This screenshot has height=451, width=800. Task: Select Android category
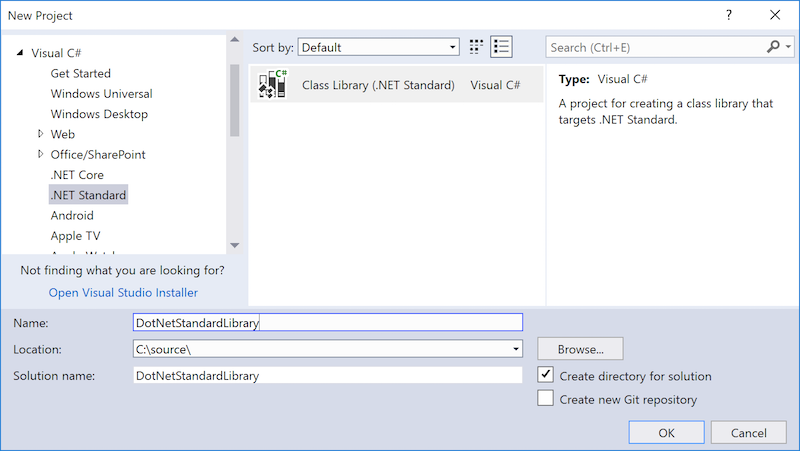click(72, 215)
